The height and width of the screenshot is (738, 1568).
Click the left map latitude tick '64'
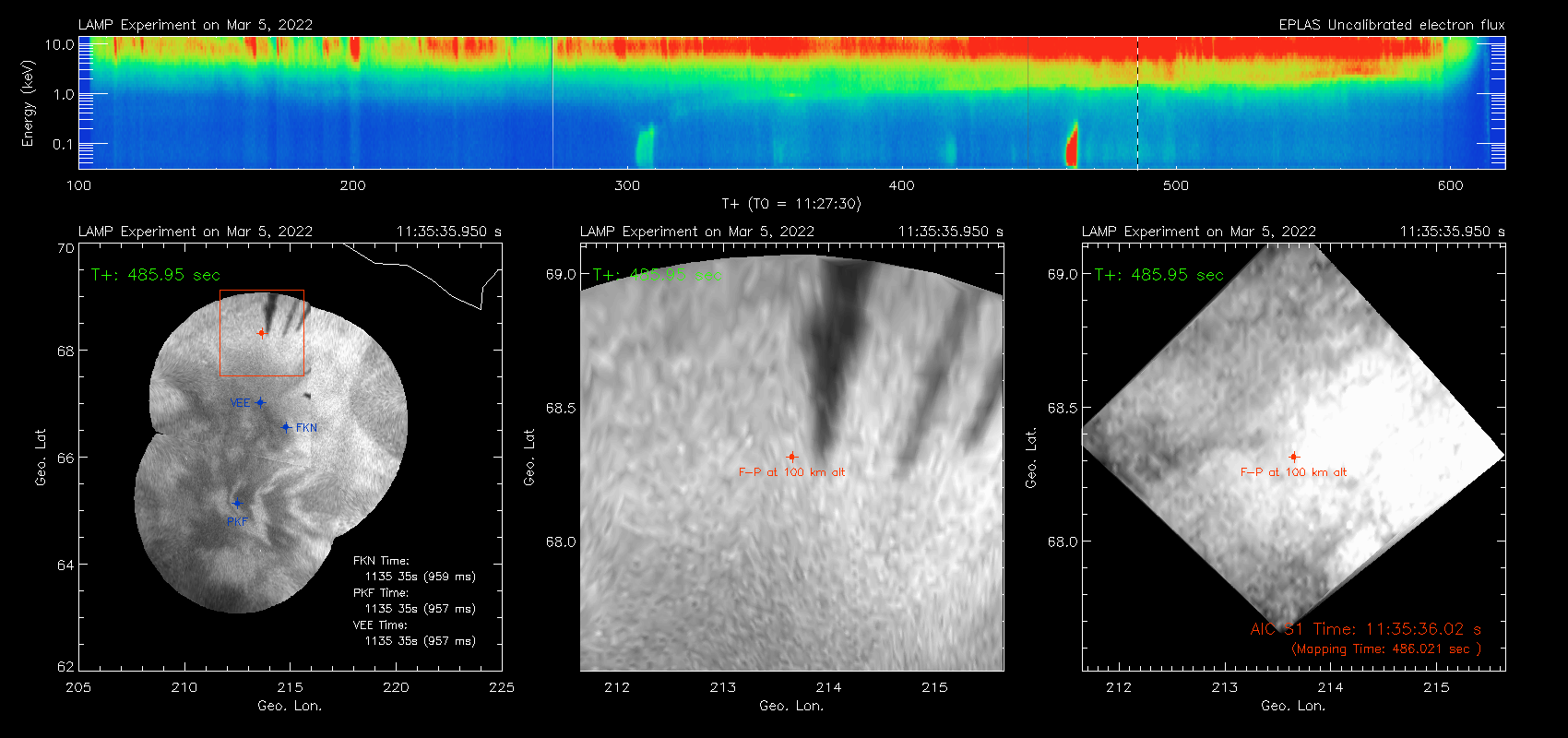(65, 565)
